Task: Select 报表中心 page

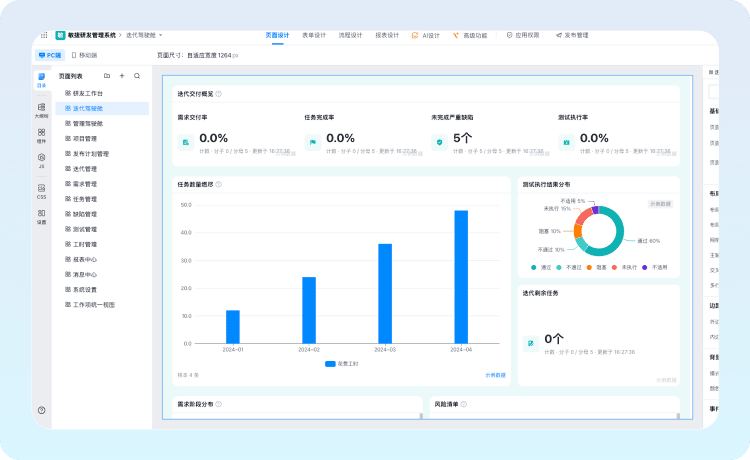Action: click(x=102, y=260)
